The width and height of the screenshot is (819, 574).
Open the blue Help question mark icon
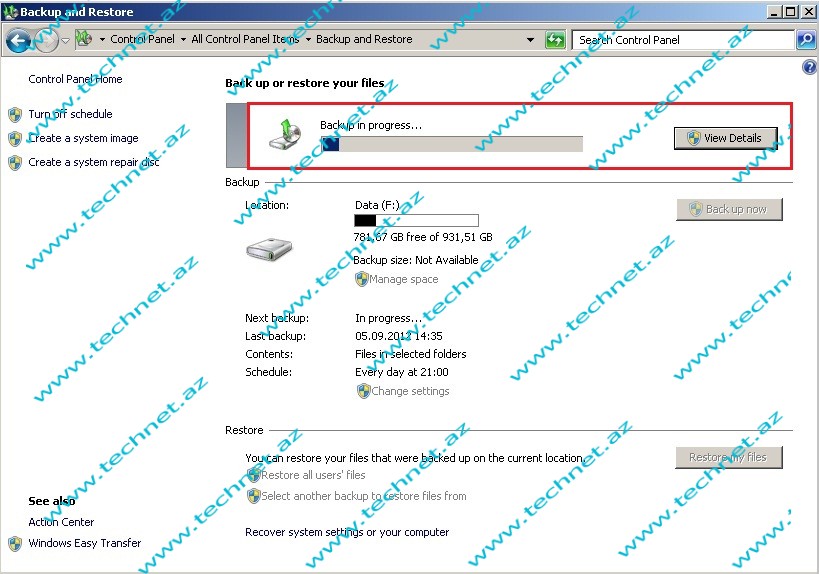pyautogui.click(x=810, y=67)
